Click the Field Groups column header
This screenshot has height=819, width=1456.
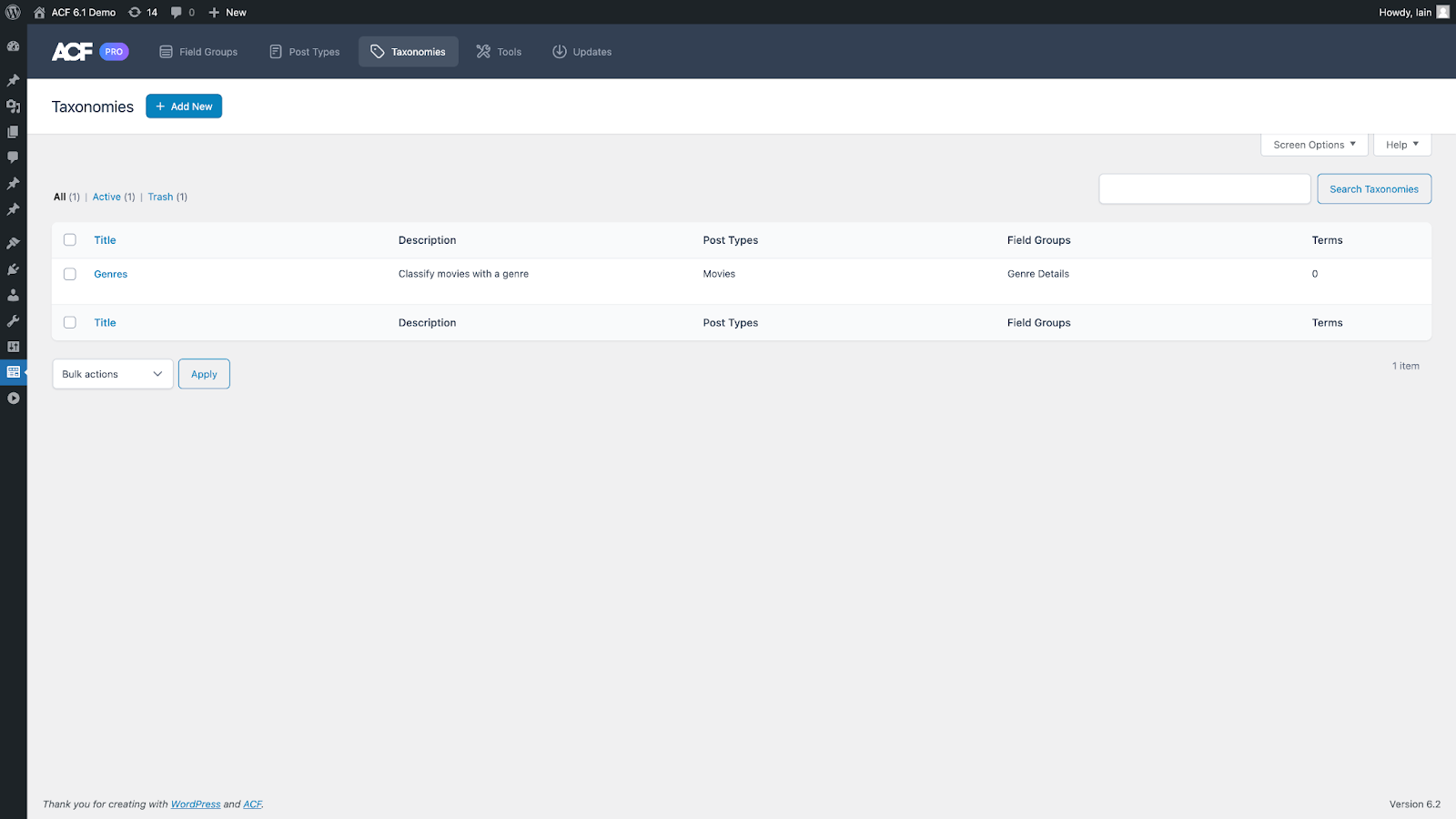point(1039,240)
